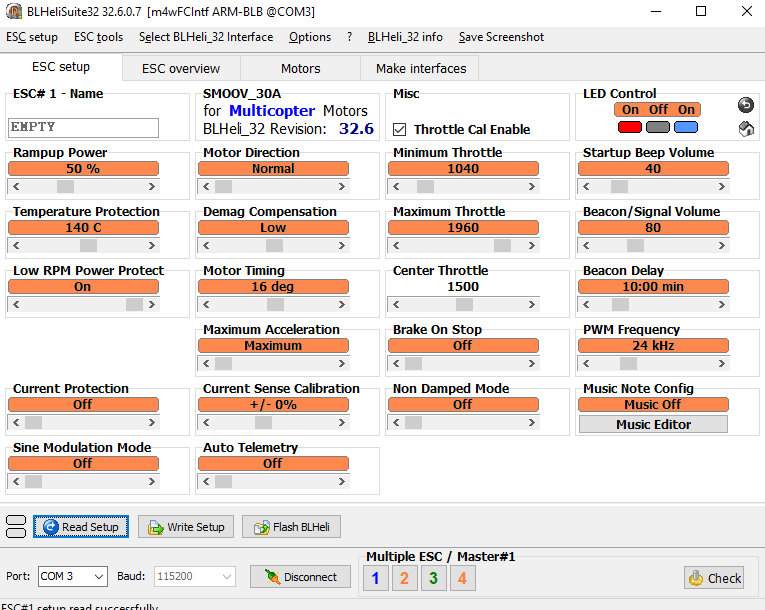The height and width of the screenshot is (610, 765).
Task: Open the ESC setup menu in menu bar
Action: click(x=32, y=37)
